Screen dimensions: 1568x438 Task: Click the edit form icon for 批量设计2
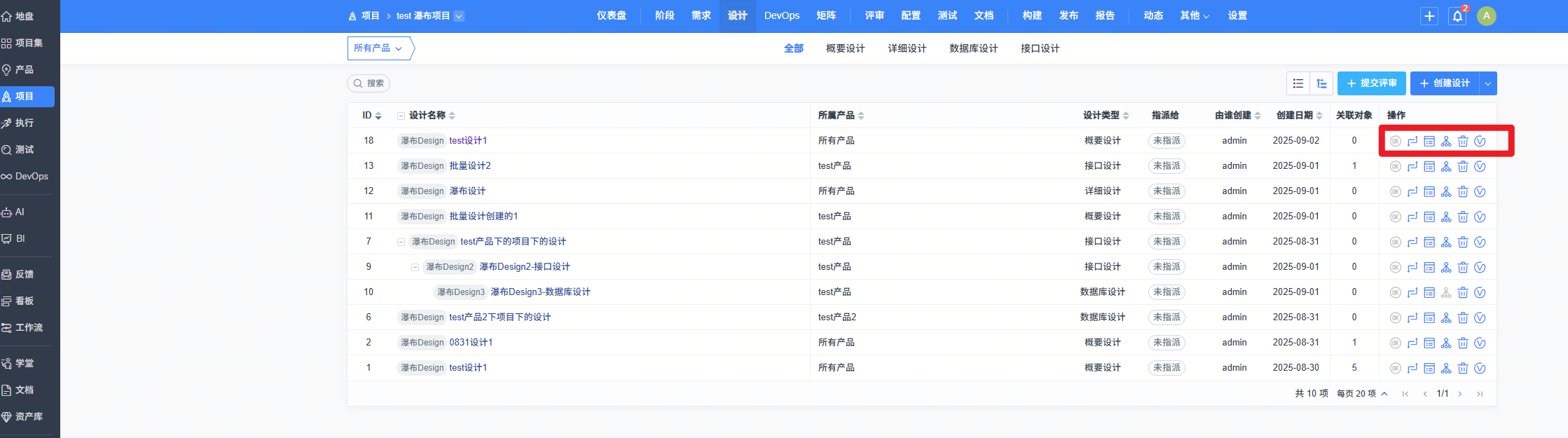tap(1429, 166)
